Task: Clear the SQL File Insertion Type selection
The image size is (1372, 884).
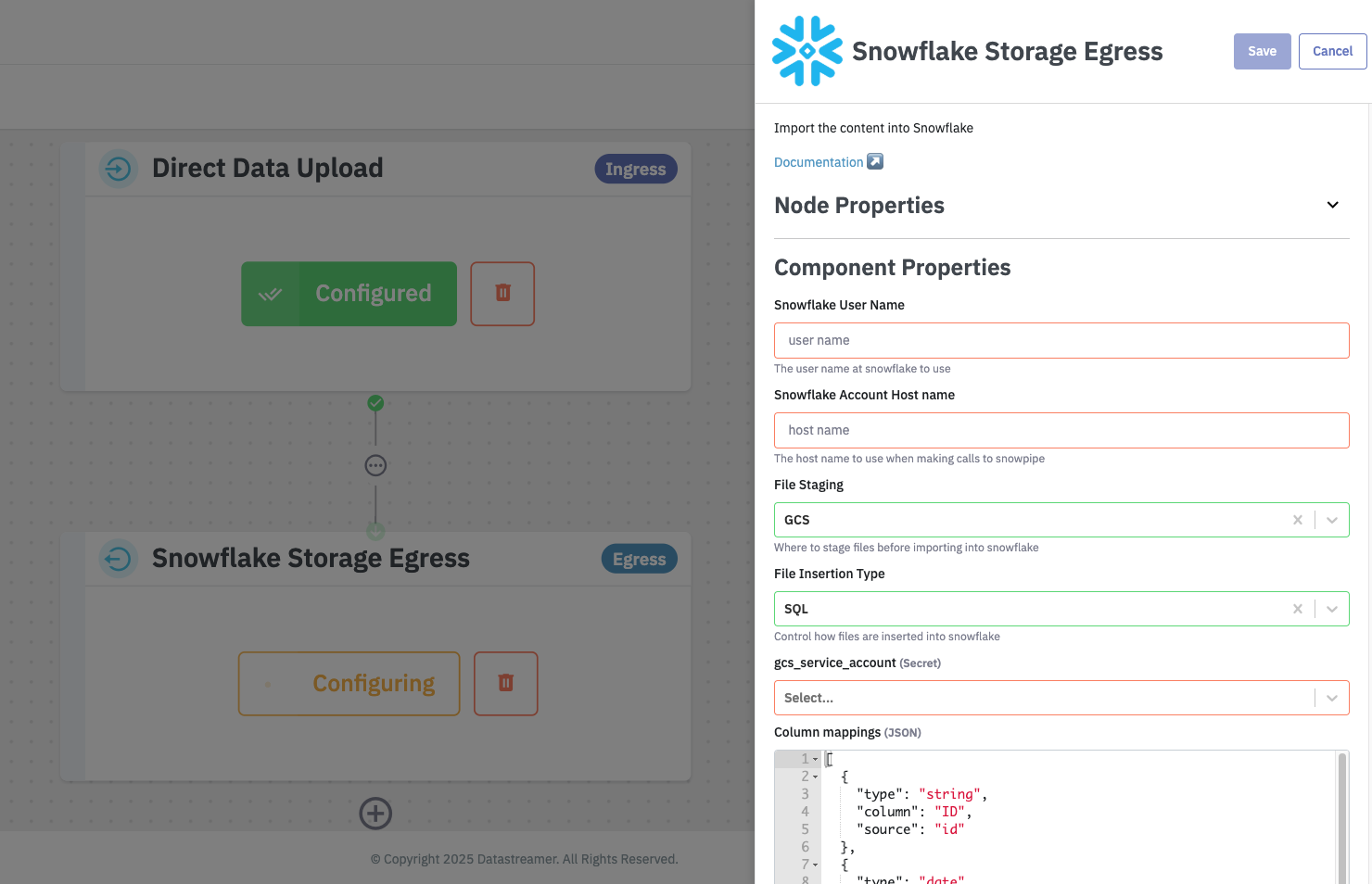Action: pyautogui.click(x=1298, y=609)
